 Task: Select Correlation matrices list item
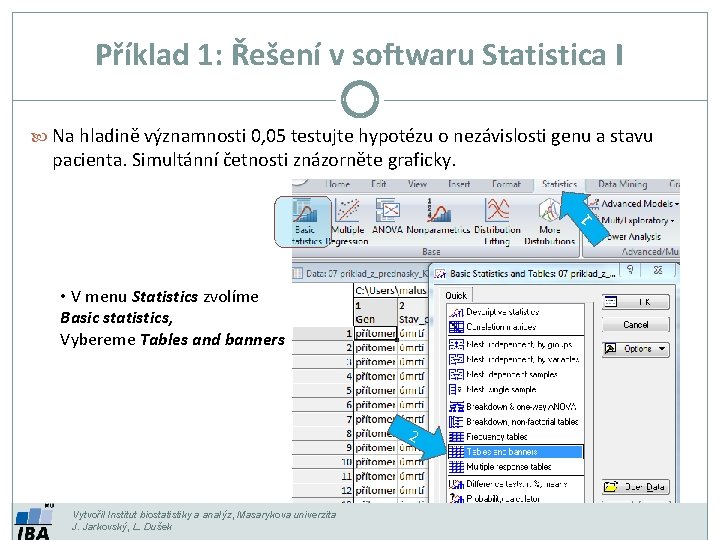[515, 327]
